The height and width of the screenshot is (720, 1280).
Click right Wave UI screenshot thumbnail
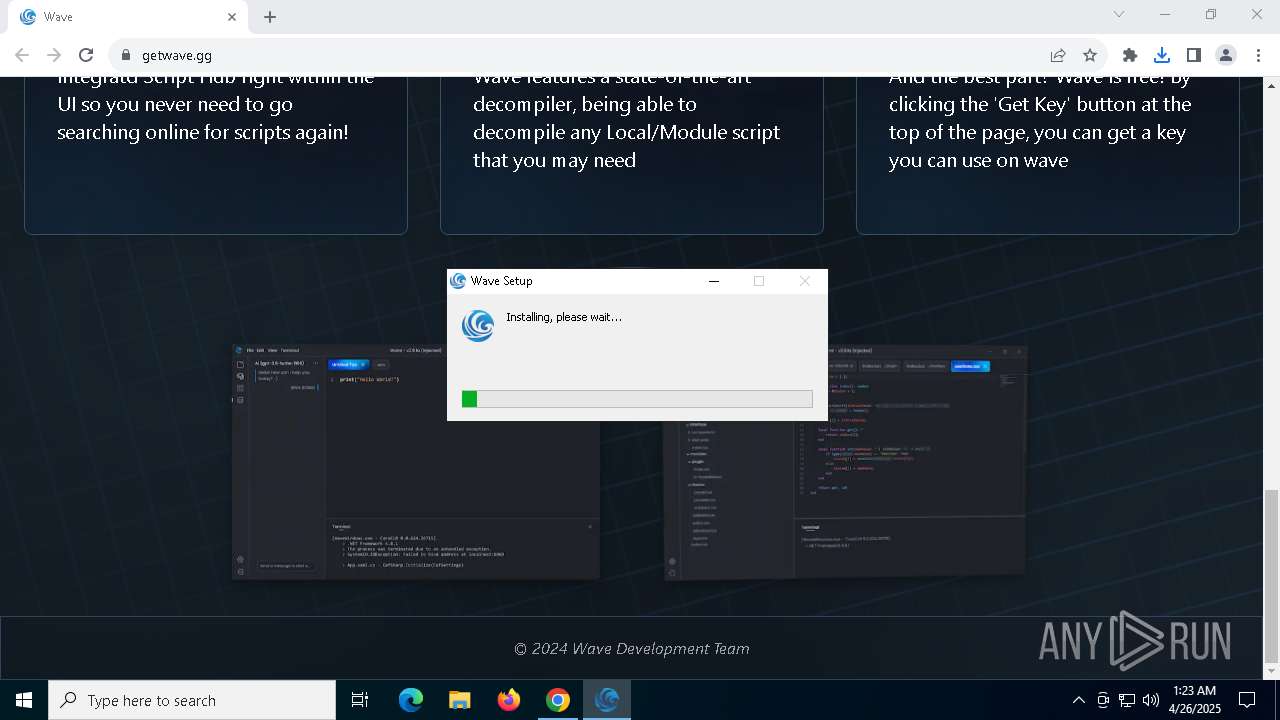coord(845,462)
